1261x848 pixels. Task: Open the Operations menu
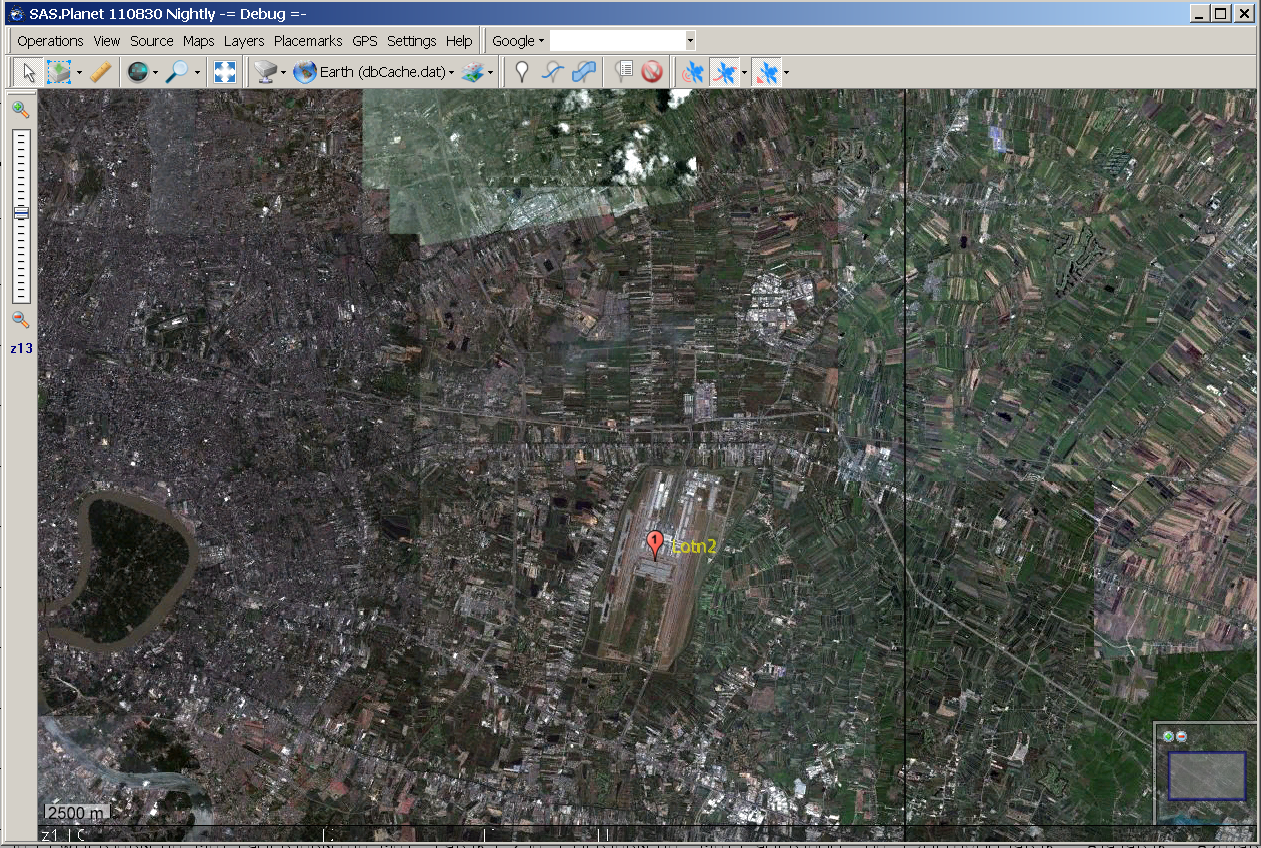click(50, 41)
